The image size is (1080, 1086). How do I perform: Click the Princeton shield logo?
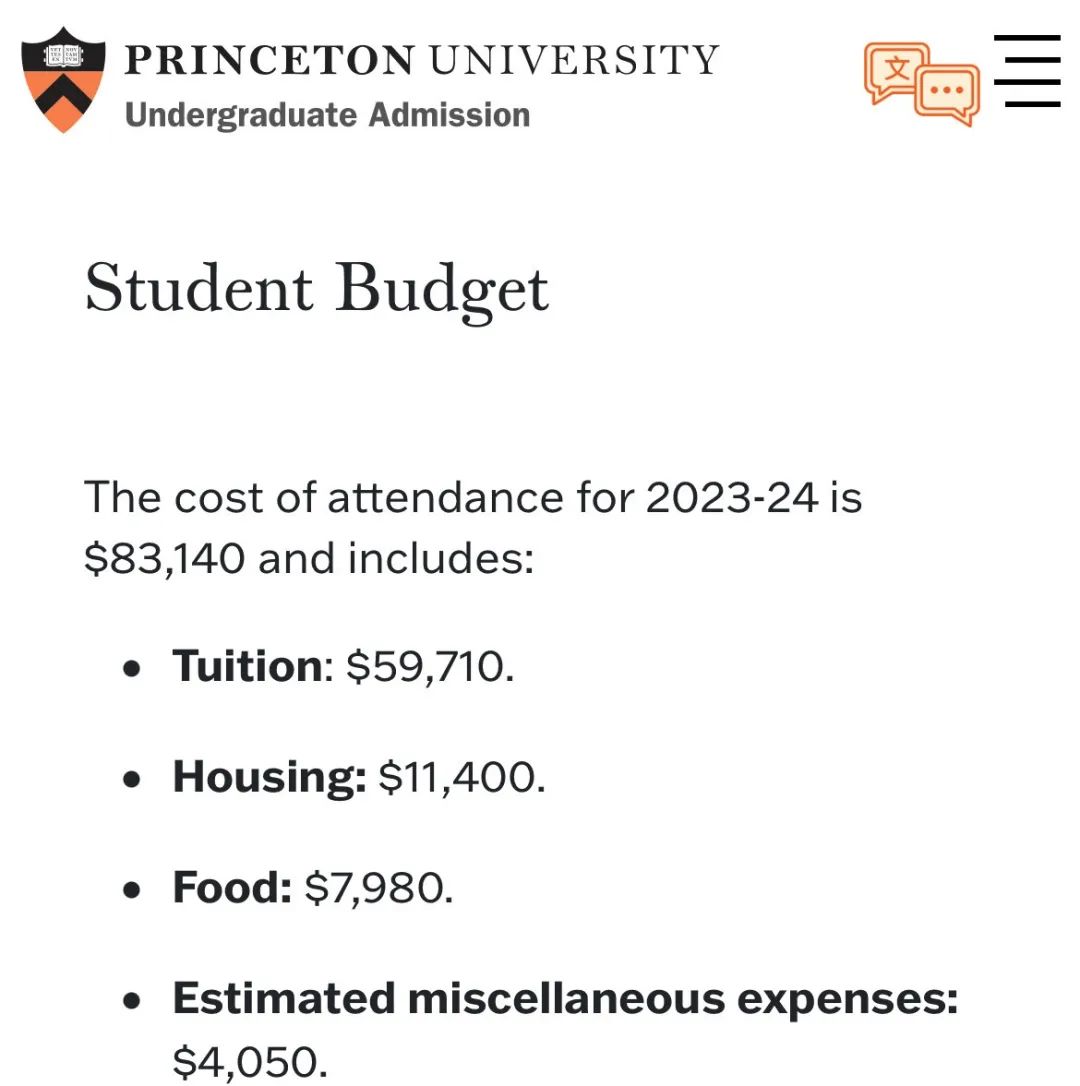coord(63,80)
